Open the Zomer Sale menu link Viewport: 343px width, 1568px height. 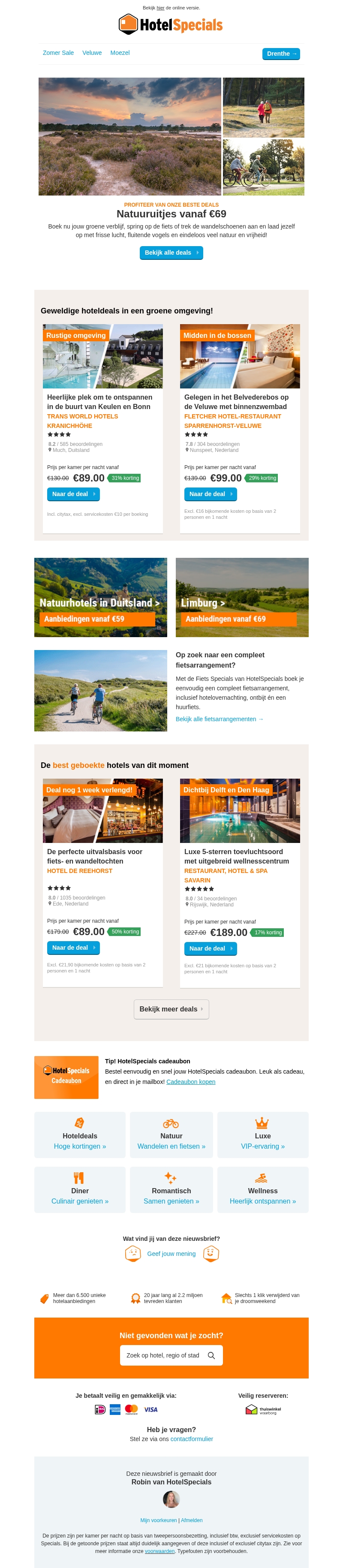(x=58, y=53)
